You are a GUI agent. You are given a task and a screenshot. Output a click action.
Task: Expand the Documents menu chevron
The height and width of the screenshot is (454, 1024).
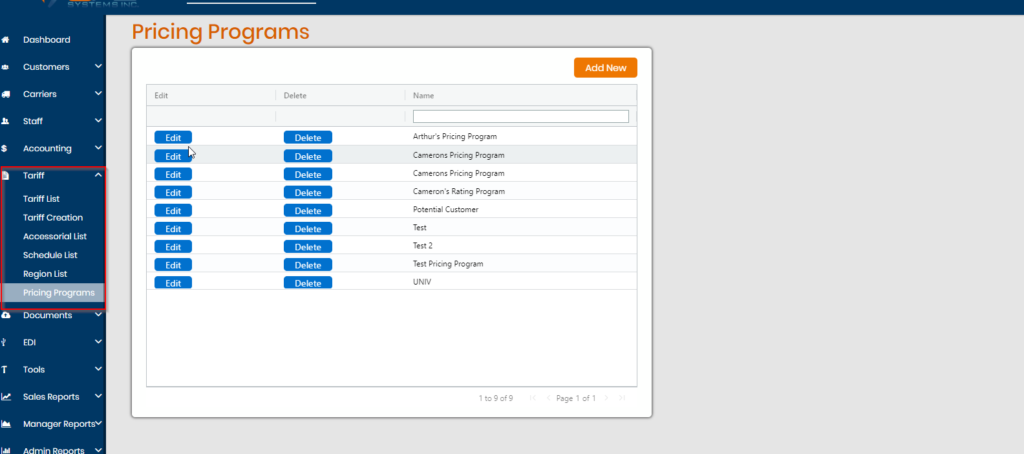[98, 314]
